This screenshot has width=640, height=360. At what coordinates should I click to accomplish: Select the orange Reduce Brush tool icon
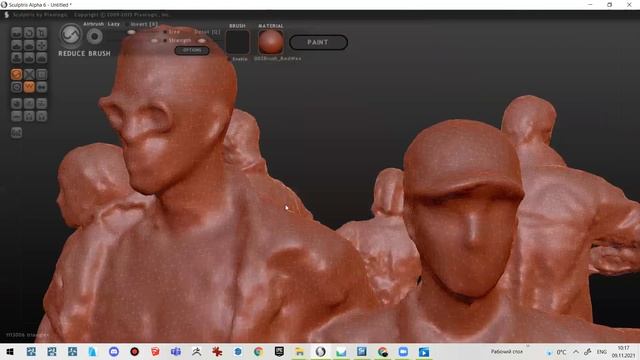16,74
